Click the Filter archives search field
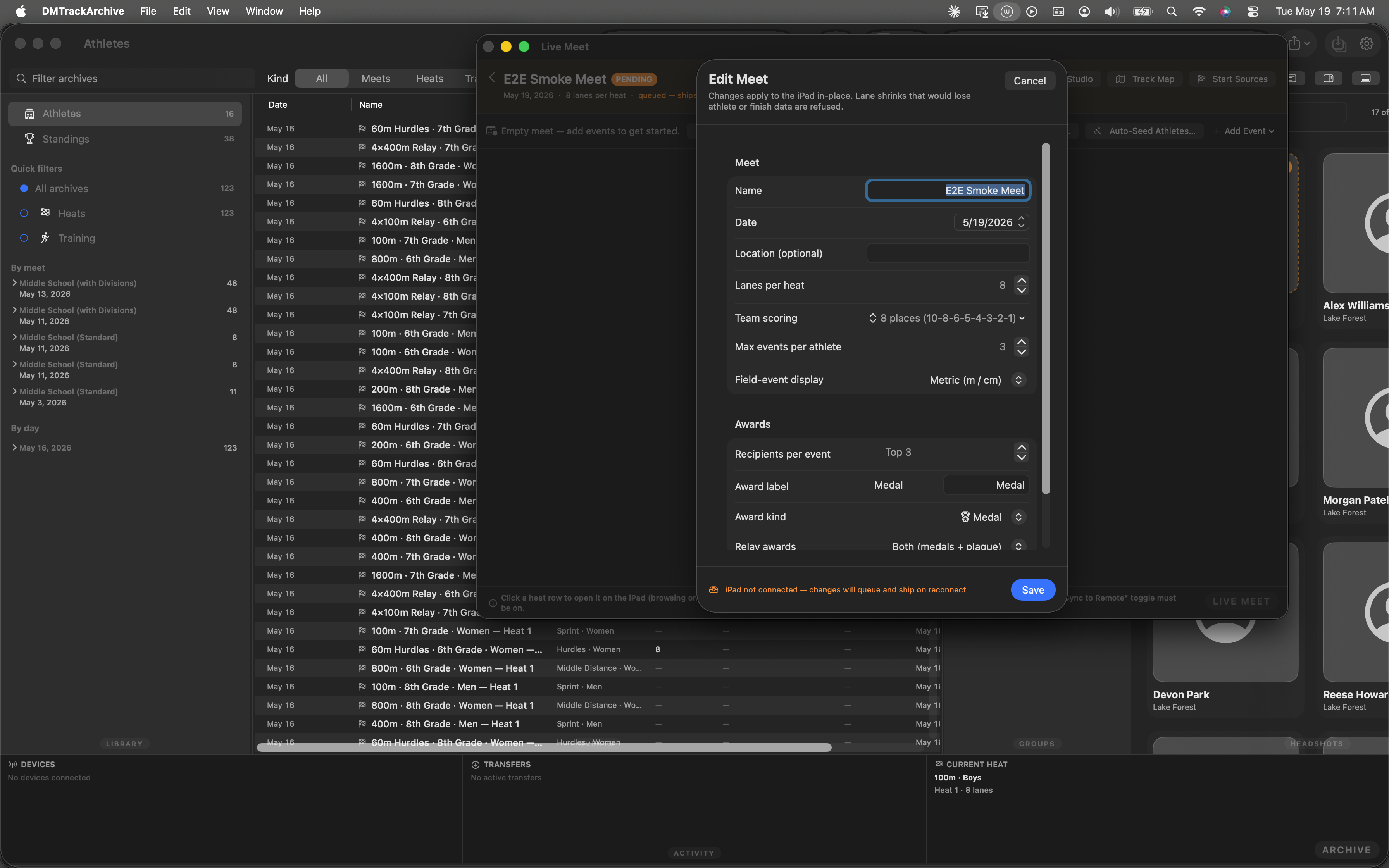Viewport: 1389px width, 868px height. click(x=132, y=79)
